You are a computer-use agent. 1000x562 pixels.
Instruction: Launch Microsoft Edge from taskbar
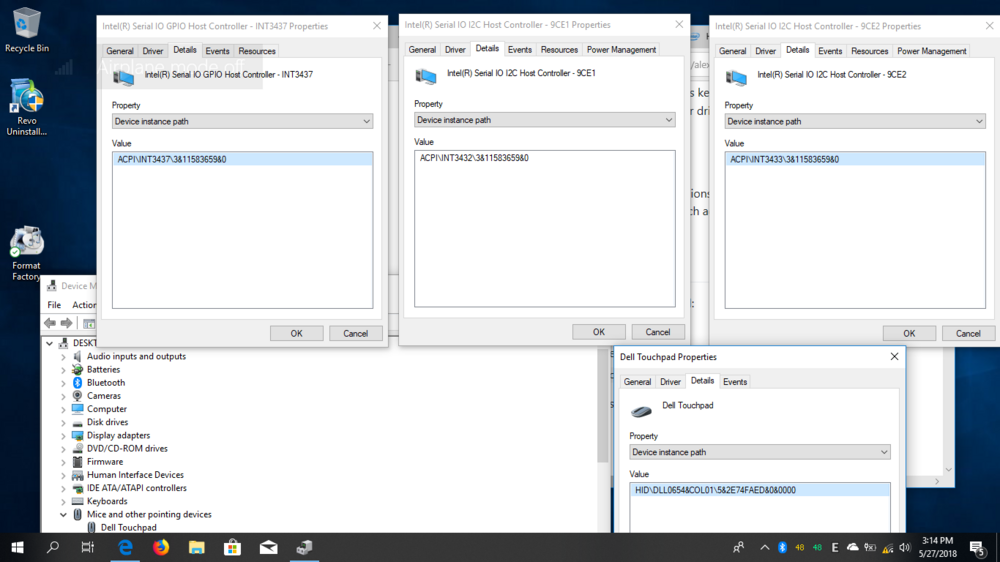[x=125, y=547]
